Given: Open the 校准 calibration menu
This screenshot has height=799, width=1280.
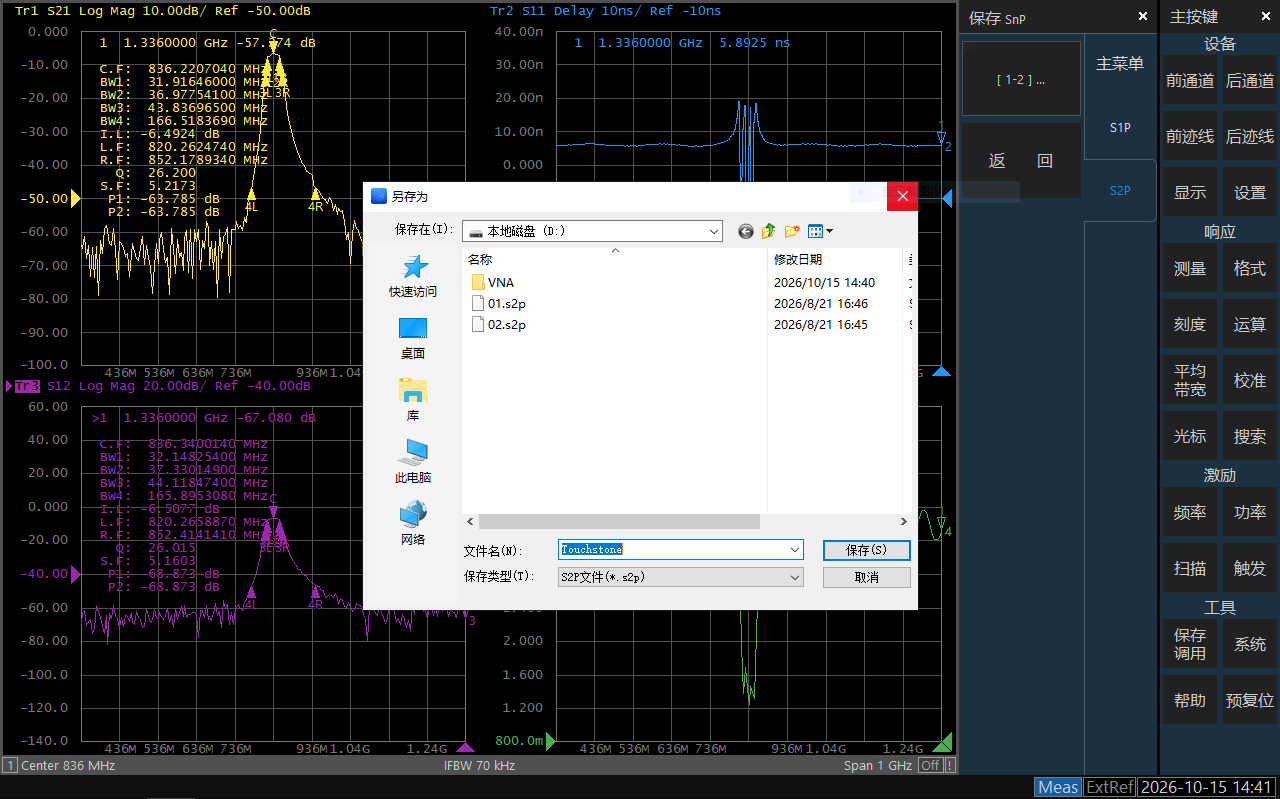Looking at the screenshot, I should (1250, 381).
